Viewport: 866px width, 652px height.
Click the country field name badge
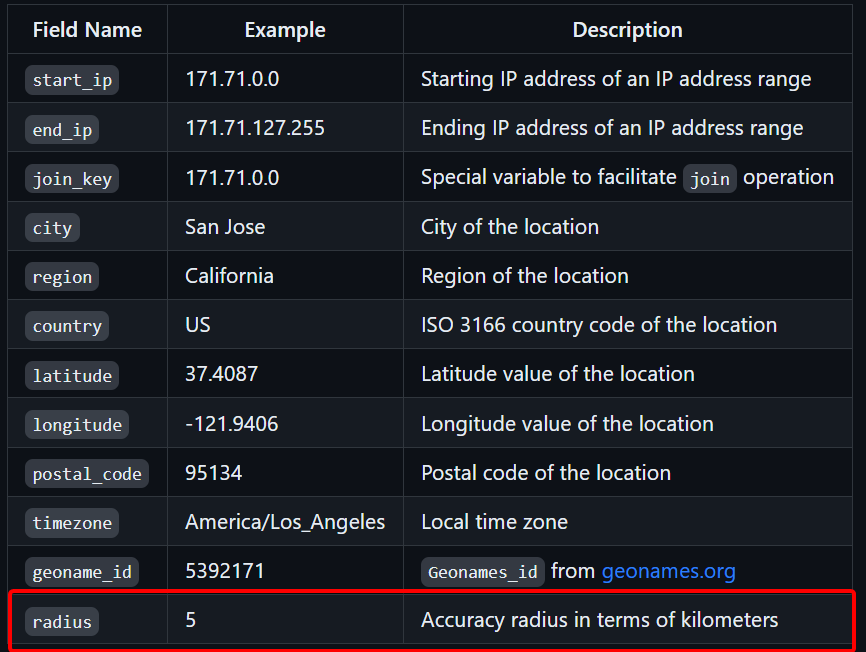67,325
